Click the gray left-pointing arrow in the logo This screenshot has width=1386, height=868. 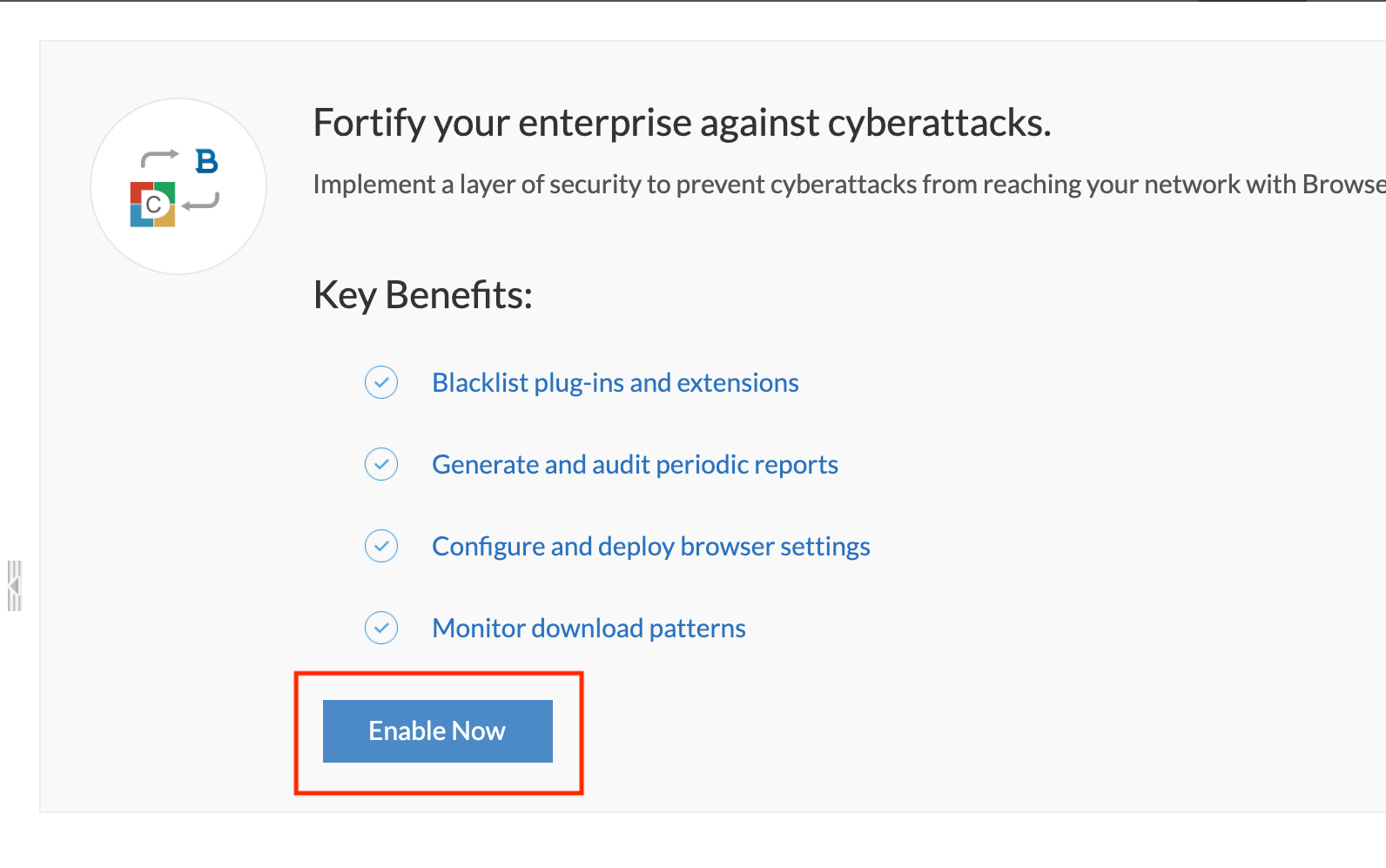click(201, 204)
